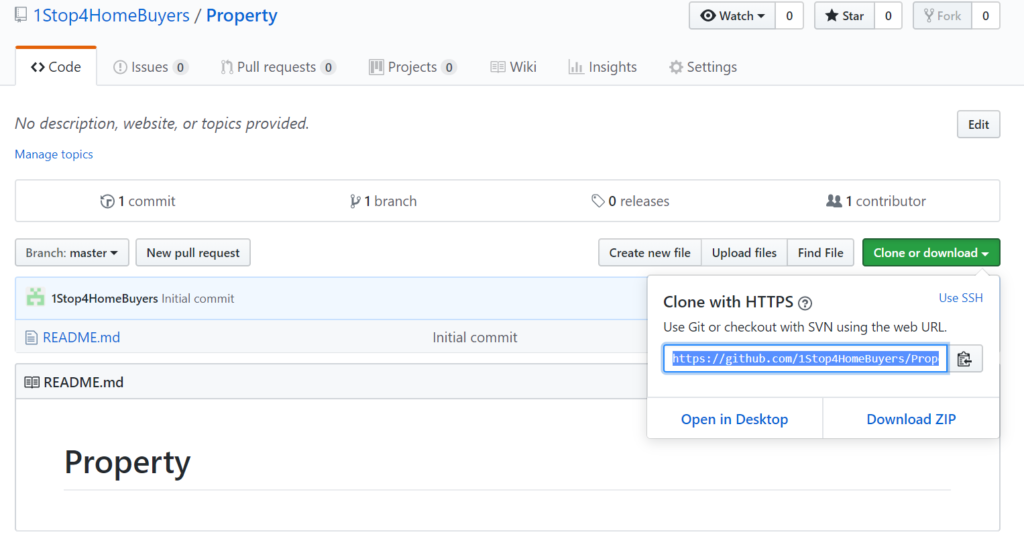Click the help question mark beside Clone with HTTPS
Image resolution: width=1024 pixels, height=549 pixels.
(805, 303)
